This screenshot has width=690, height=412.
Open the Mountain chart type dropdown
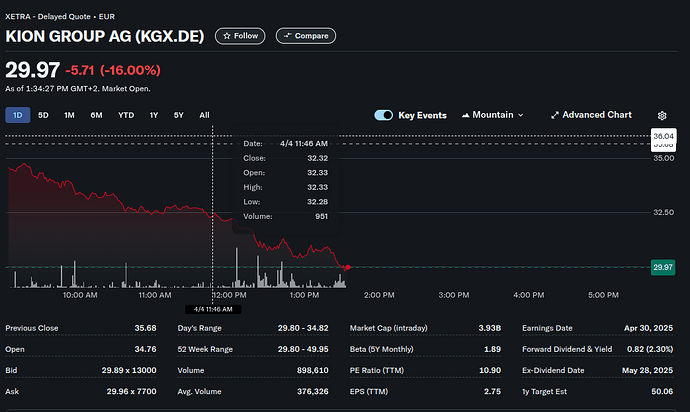[492, 115]
